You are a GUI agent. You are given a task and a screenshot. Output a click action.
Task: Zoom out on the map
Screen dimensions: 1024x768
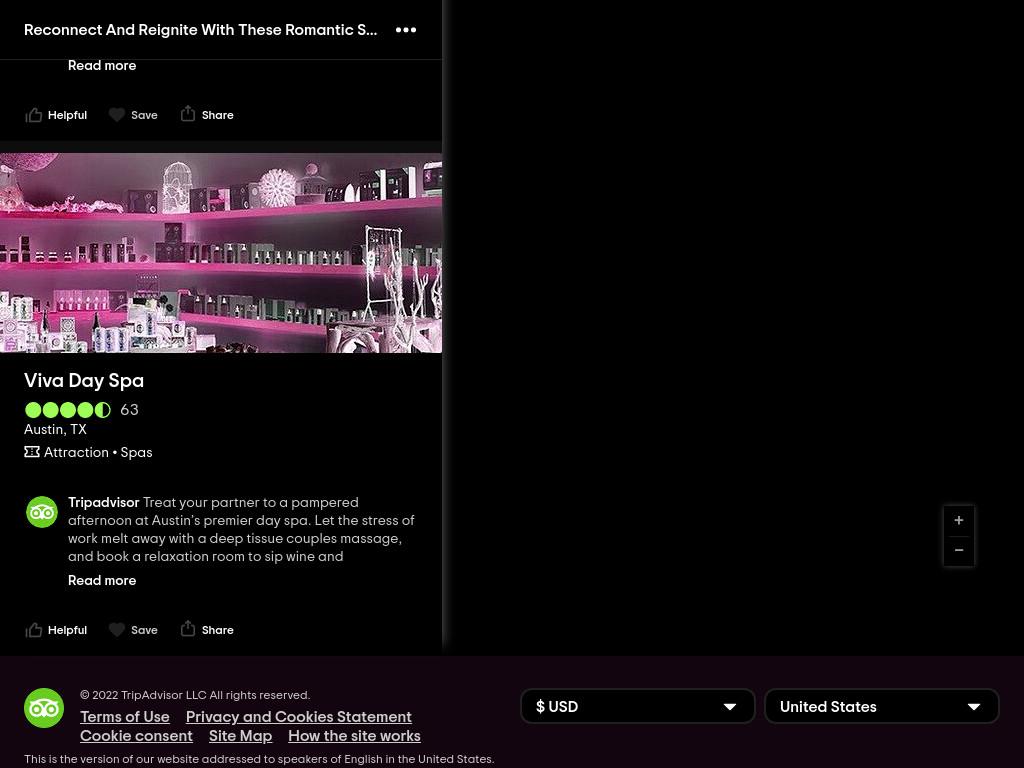(x=959, y=551)
